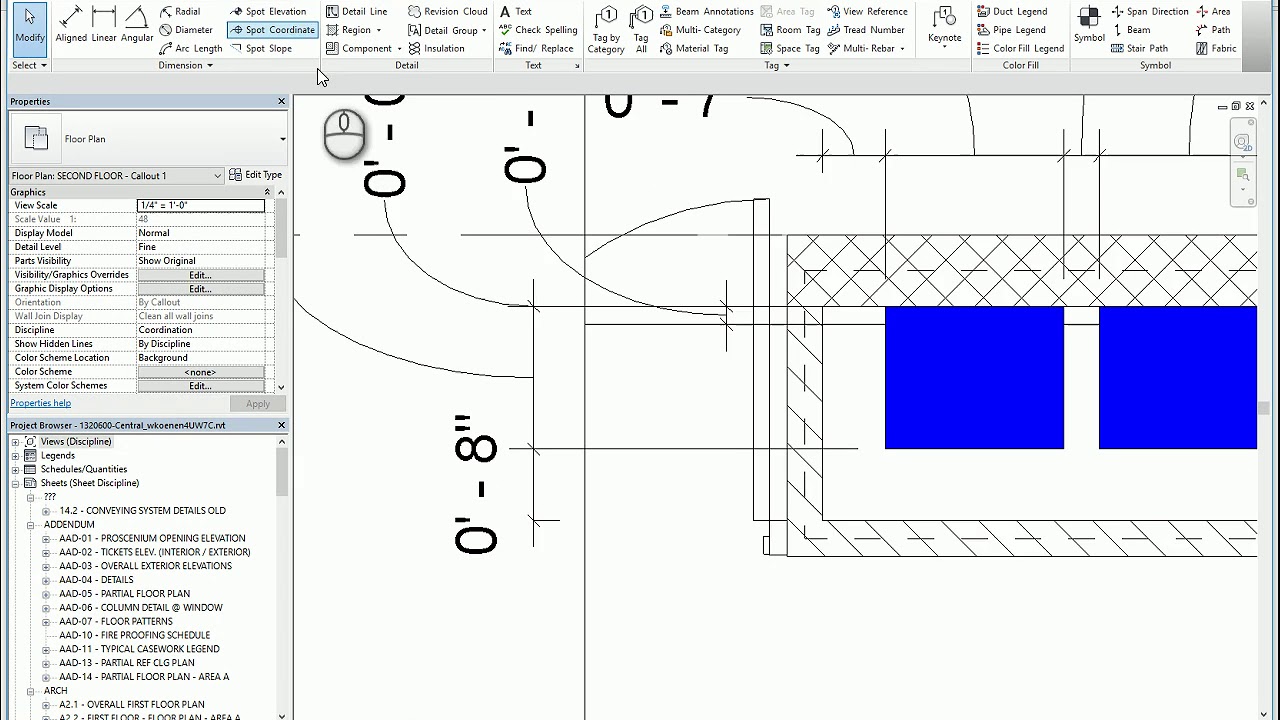Use the Diameter dimension tool

click(x=186, y=30)
